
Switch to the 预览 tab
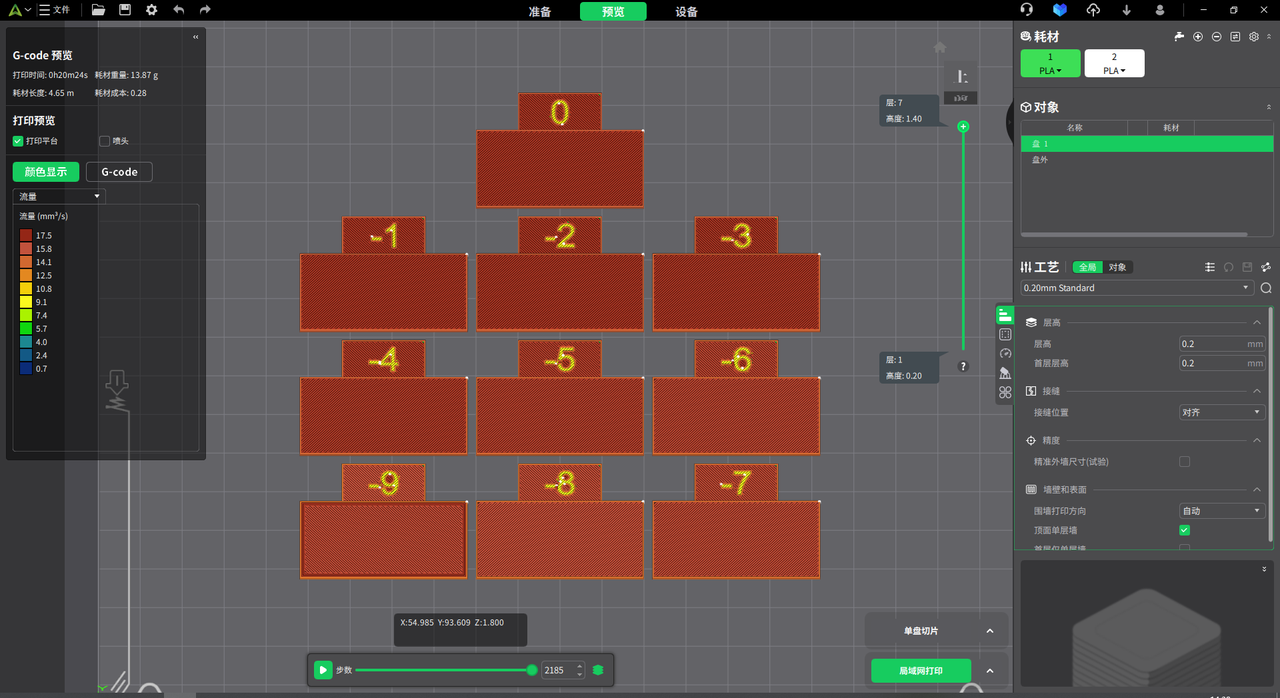click(x=613, y=12)
